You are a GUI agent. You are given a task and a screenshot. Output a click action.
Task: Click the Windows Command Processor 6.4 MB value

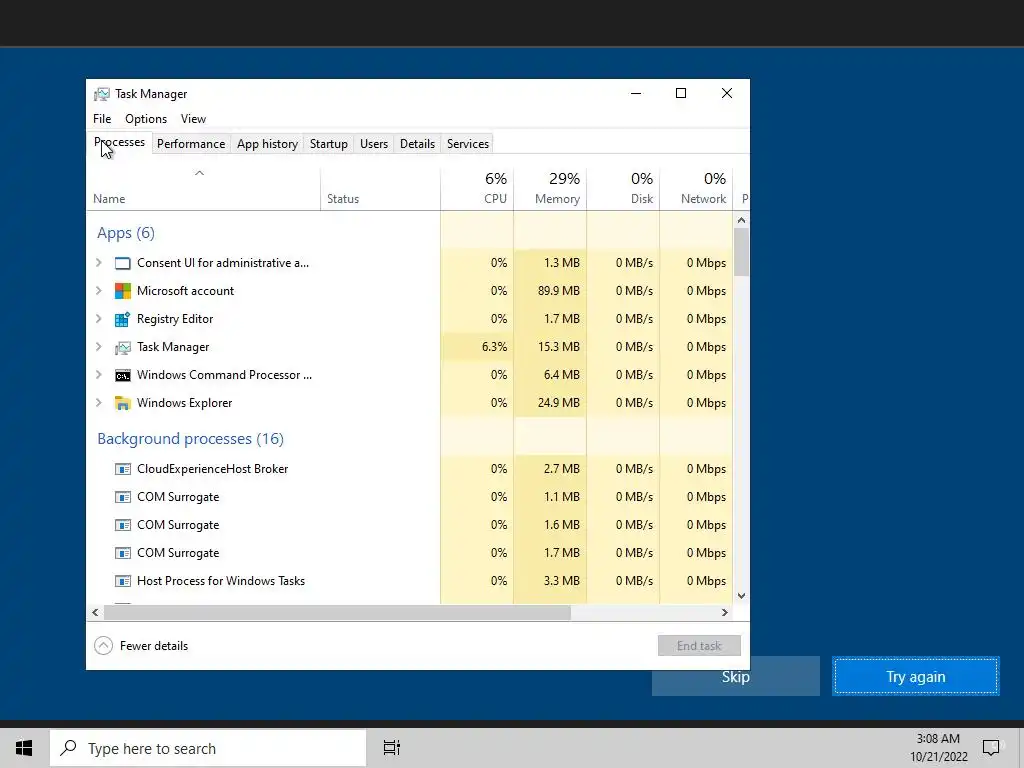point(561,375)
